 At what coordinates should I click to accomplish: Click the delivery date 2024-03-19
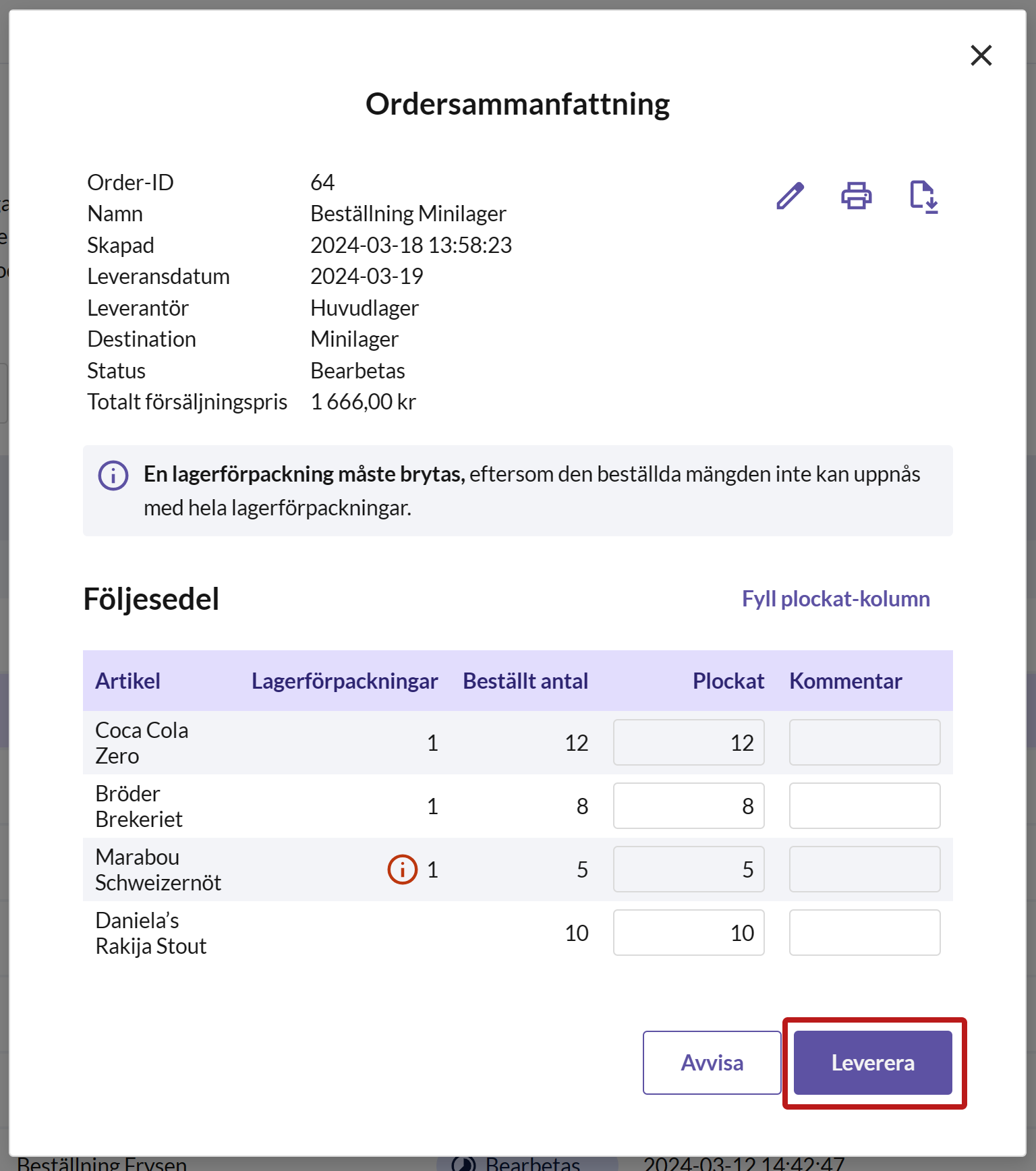point(366,277)
